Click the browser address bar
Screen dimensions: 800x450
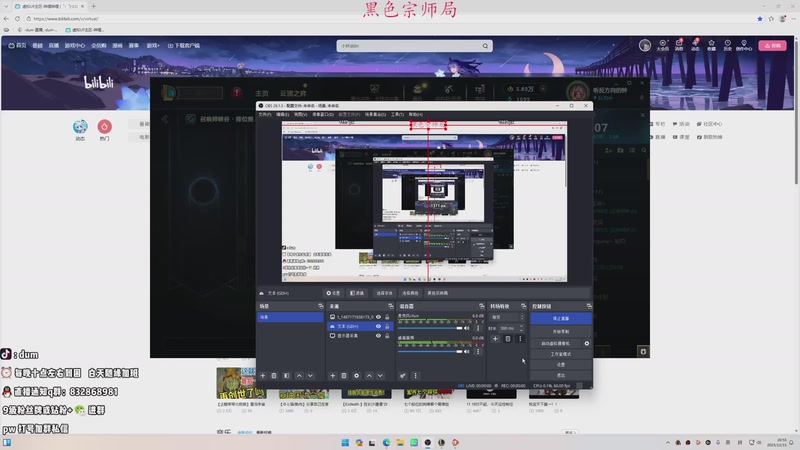388,18
